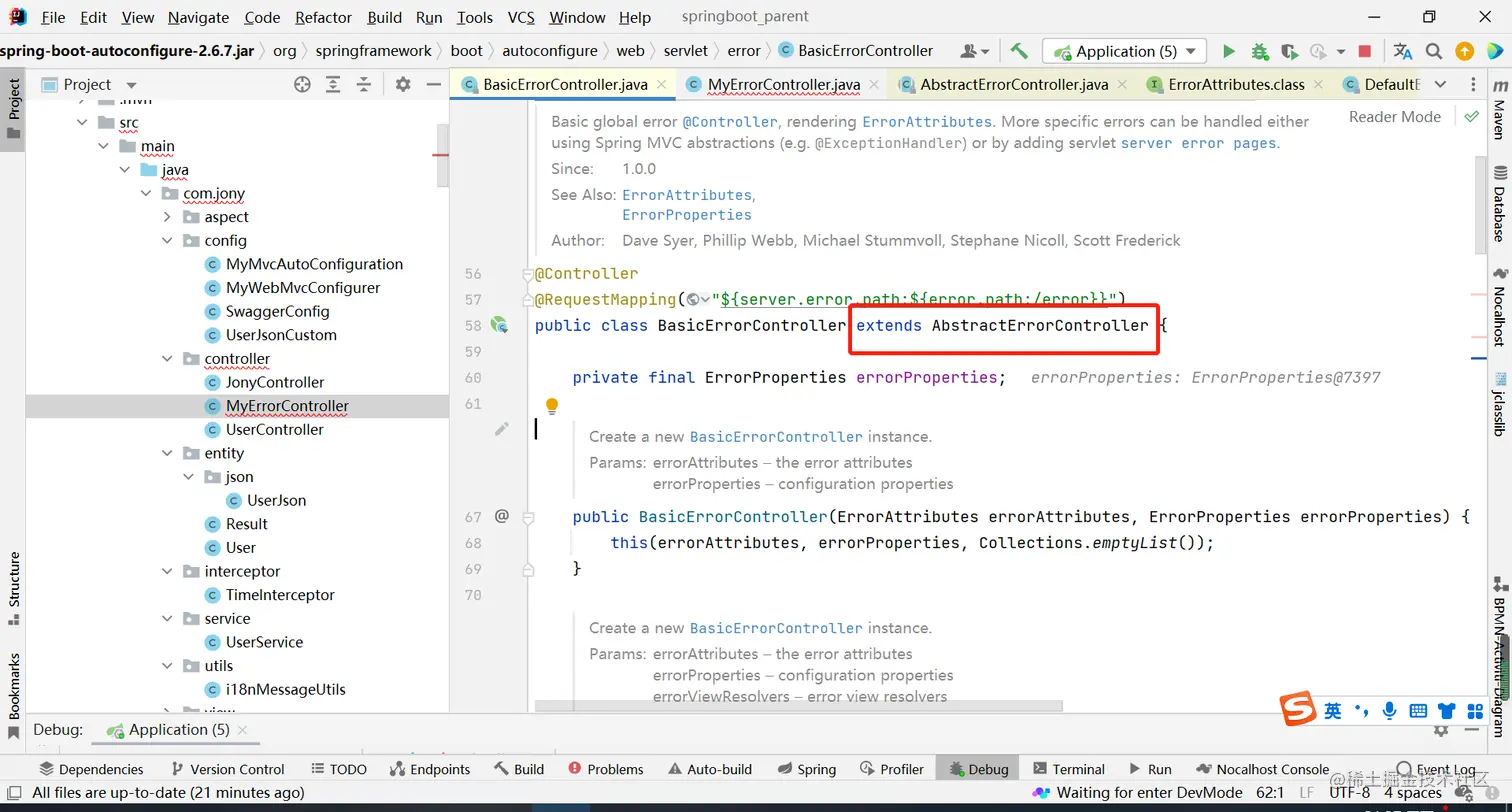Toggle Reader Mode in the editor

click(1394, 117)
